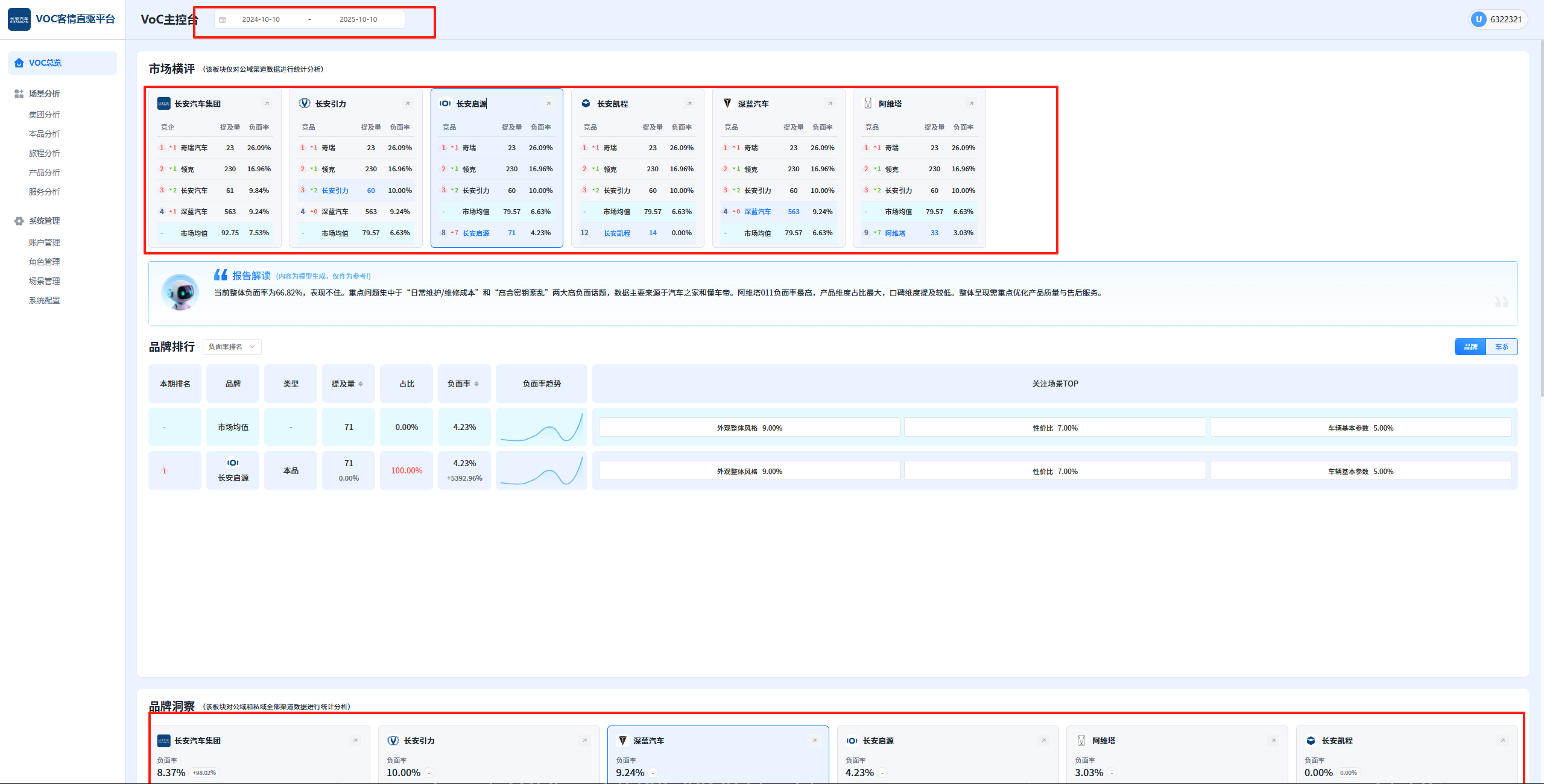
Task: Open 产品分析 in sidebar menu
Action: [x=45, y=172]
